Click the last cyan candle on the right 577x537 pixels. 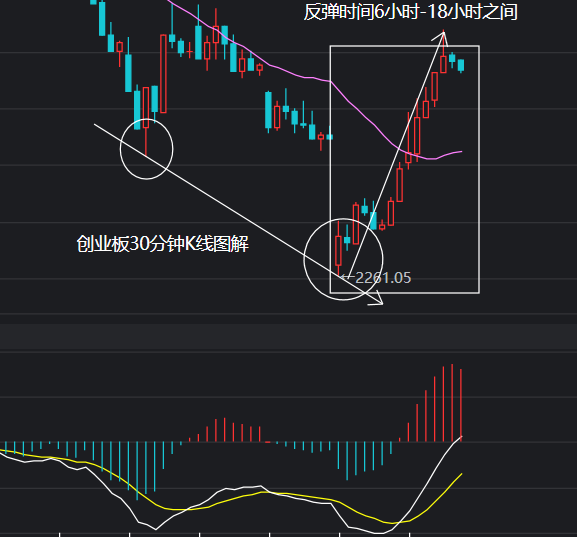click(x=461, y=65)
